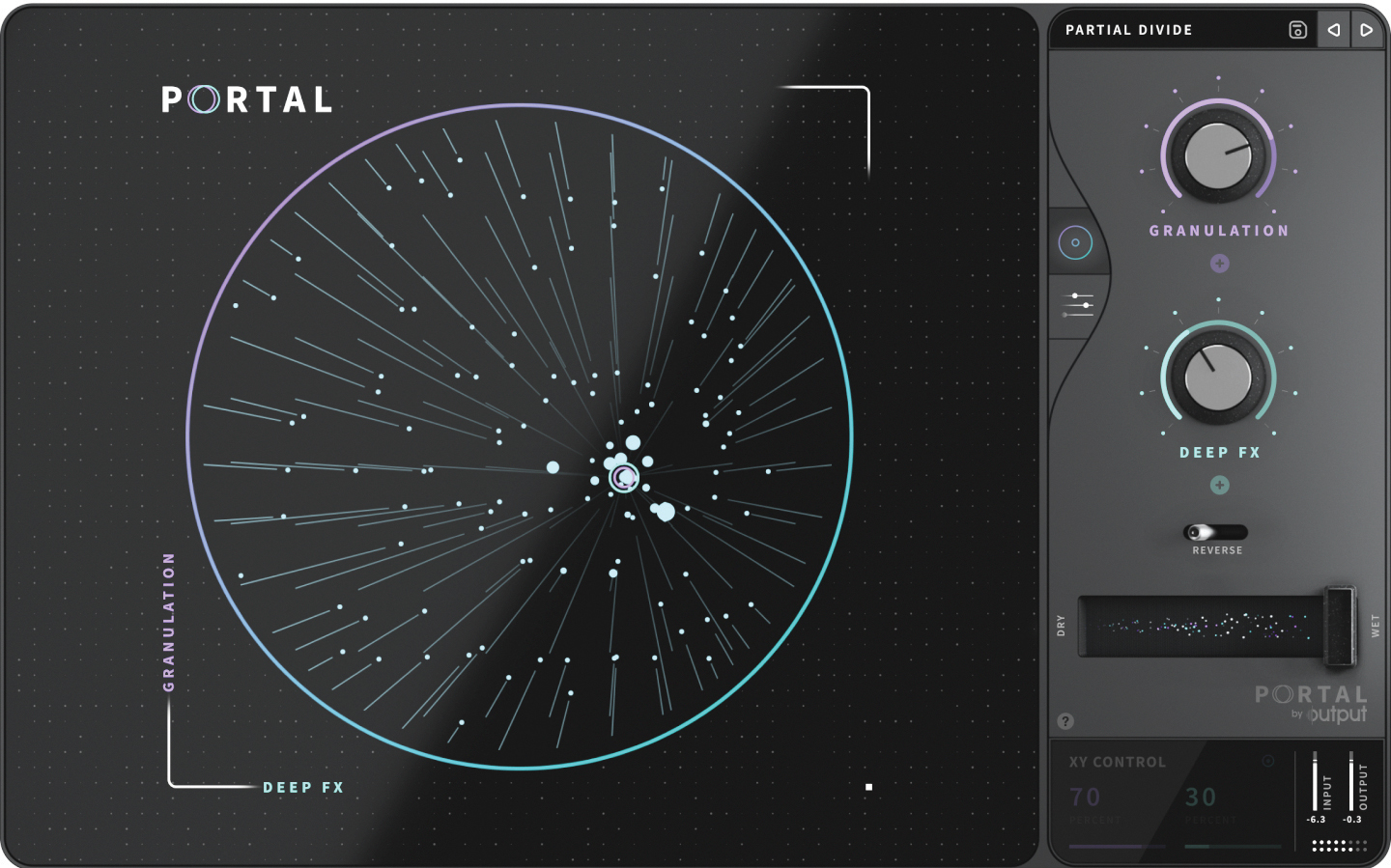Toggle the Deep FX knob setting
This screenshot has height=868, width=1391.
pyautogui.click(x=1219, y=378)
